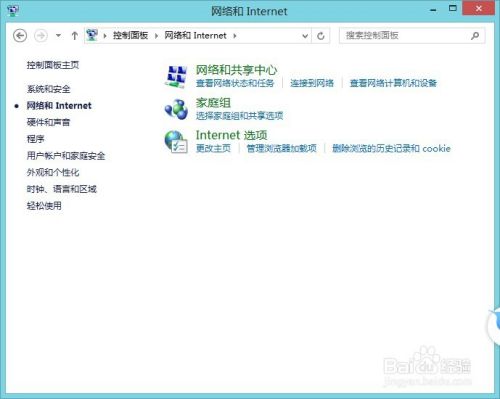This screenshot has height=399, width=500.
Task: Select 控制面板 breadcrumb in address bar
Action: pyautogui.click(x=130, y=35)
